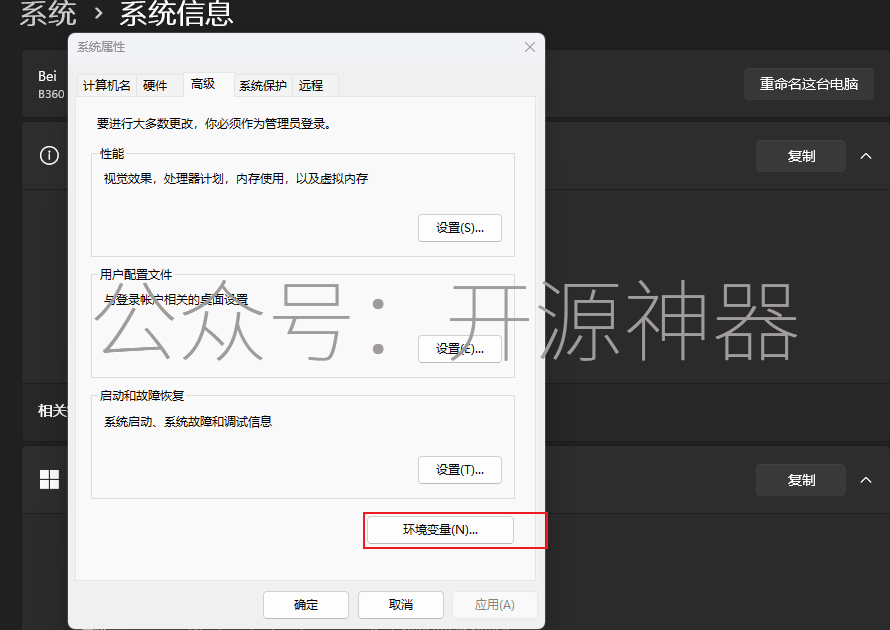Open performance 设置(S) button

coord(459,228)
